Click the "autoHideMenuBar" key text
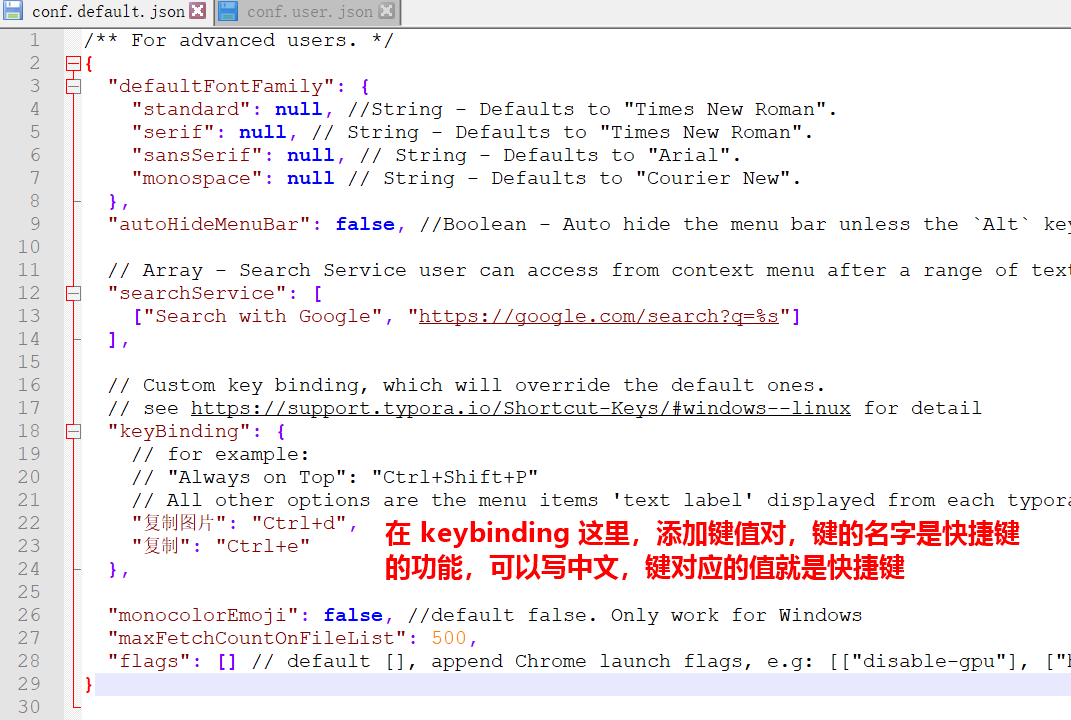The image size is (1071, 720). coord(209,225)
